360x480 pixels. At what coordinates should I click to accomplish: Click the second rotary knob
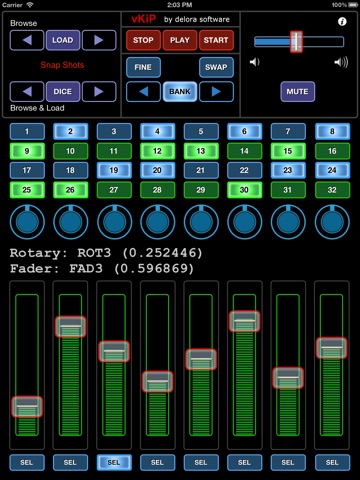(x=70, y=222)
